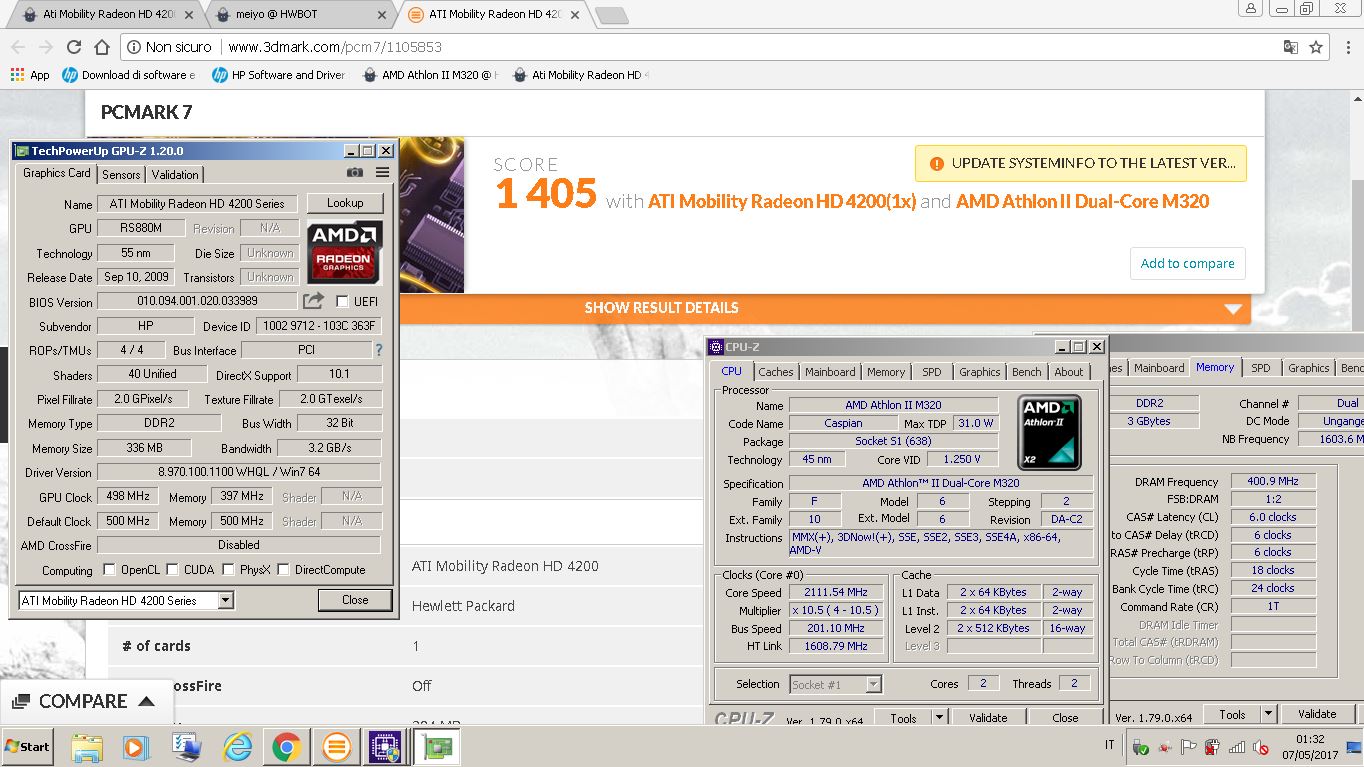Open the Caches tab in CPU-Z

point(776,372)
